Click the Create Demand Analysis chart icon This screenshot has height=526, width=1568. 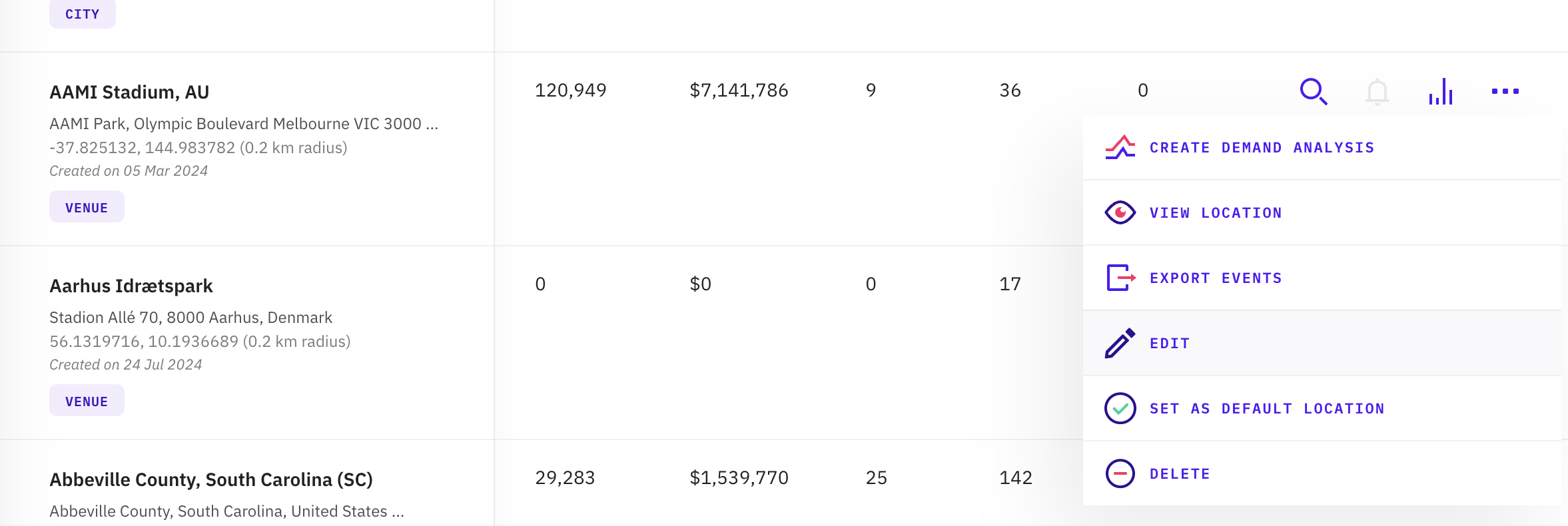click(x=1120, y=147)
